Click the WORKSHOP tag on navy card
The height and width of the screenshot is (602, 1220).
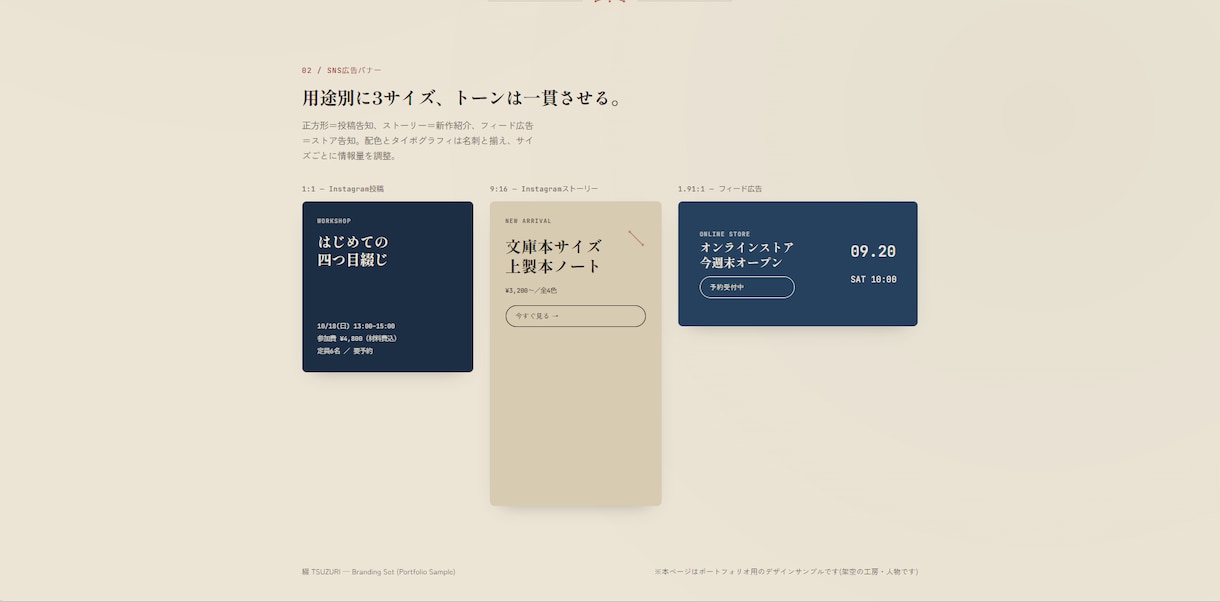click(334, 221)
